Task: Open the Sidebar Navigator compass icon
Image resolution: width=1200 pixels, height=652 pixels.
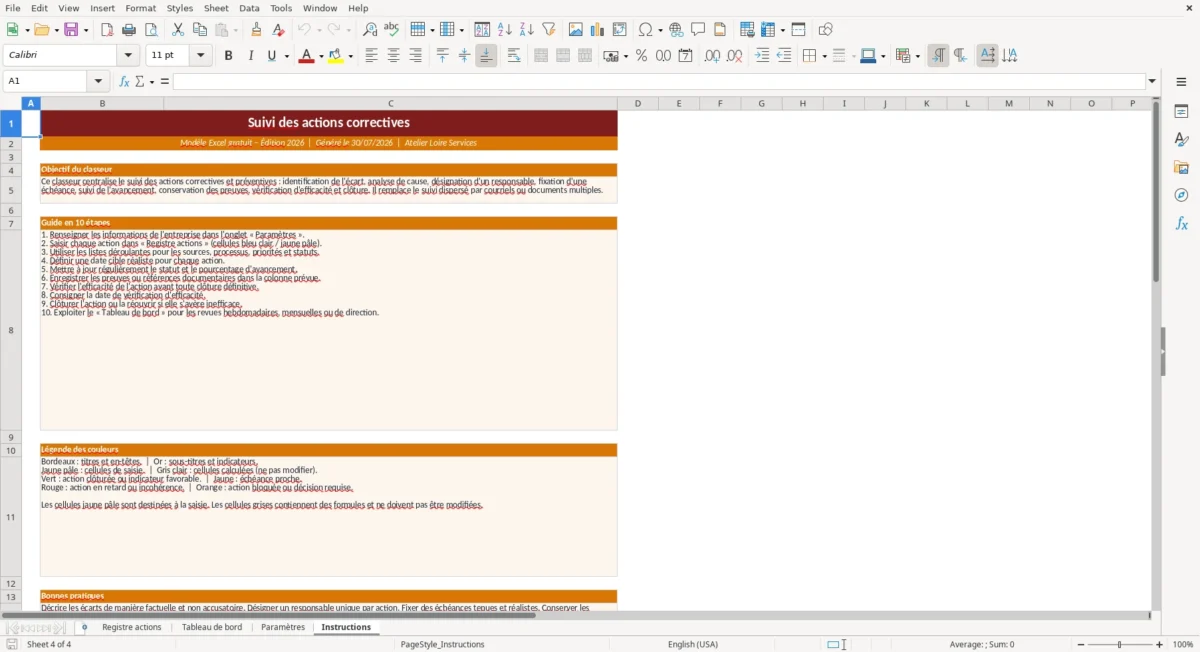Action: click(1181, 196)
